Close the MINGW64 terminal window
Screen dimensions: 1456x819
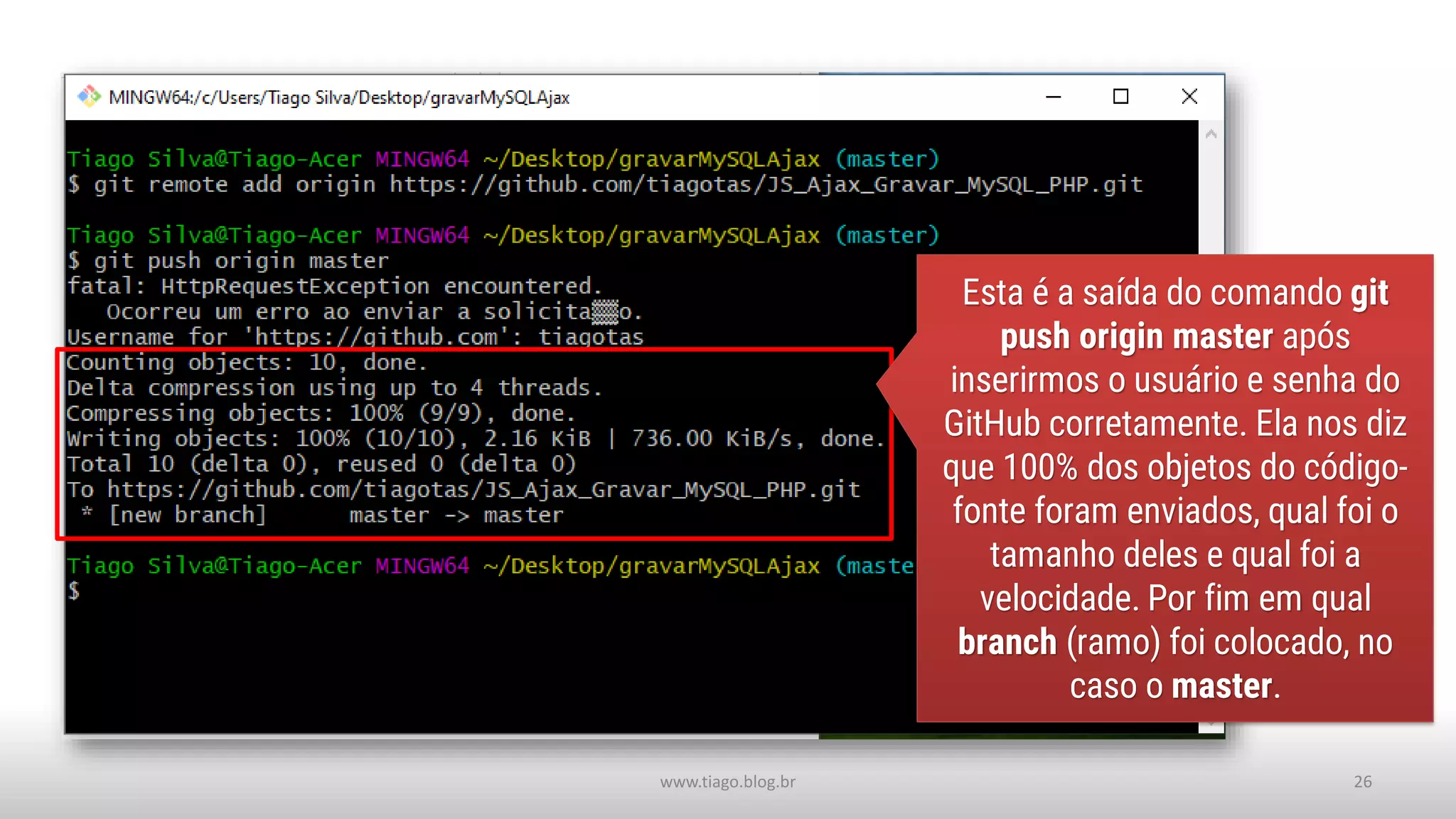1189,97
